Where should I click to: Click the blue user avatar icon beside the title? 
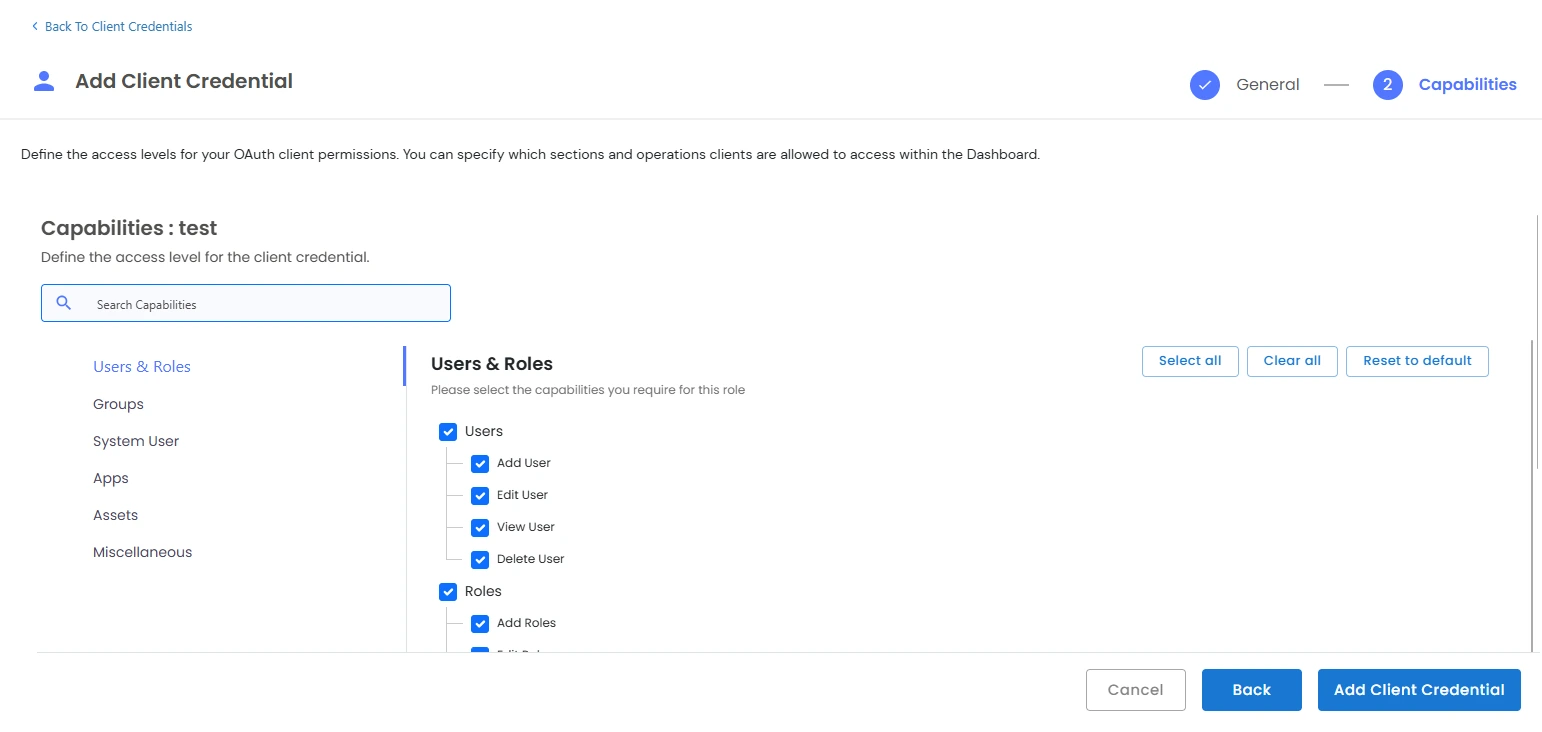(43, 80)
